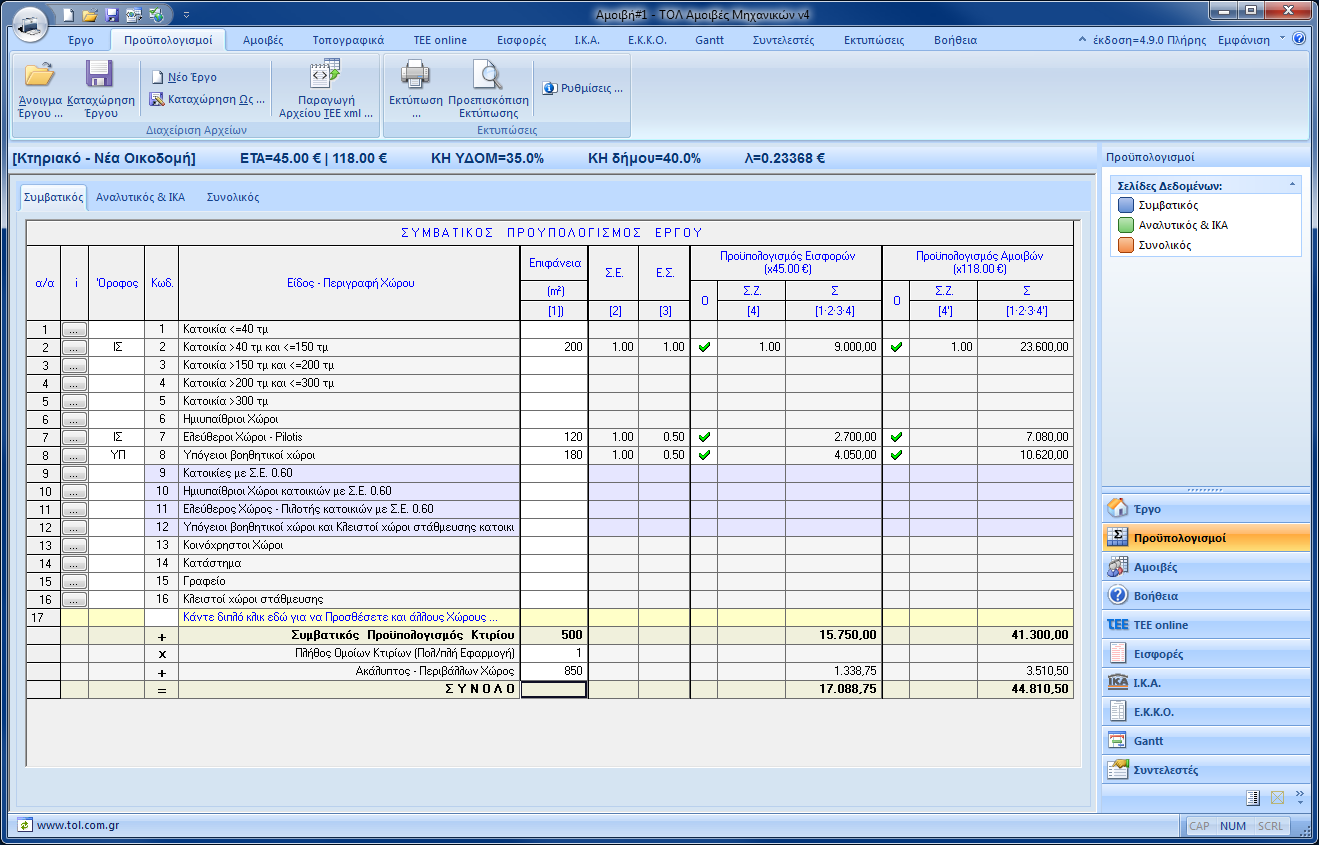Click the list-view icon below navigation pane
This screenshot has height=845, width=1319.
1253,798
